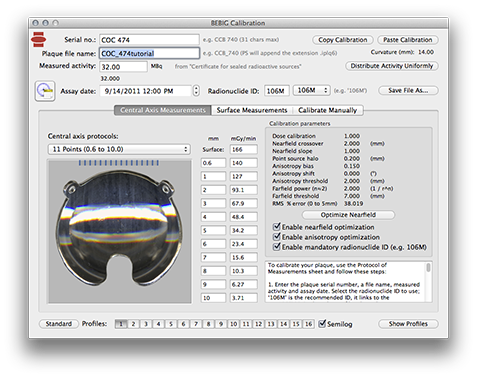Open the Central axis protocols dropdown
Screen dimensions: 477x378
coord(119,149)
